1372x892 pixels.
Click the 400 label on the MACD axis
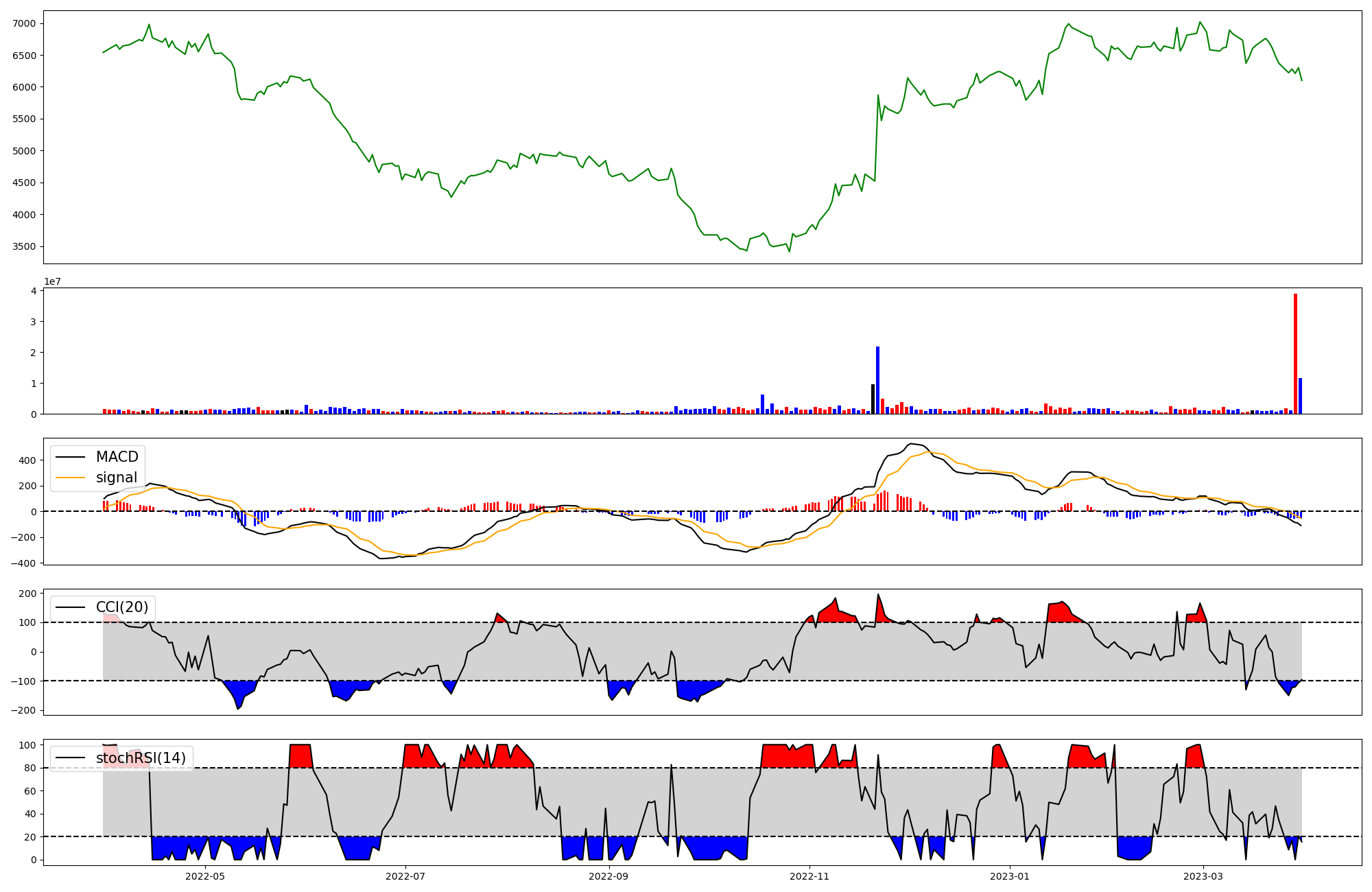coord(27,460)
